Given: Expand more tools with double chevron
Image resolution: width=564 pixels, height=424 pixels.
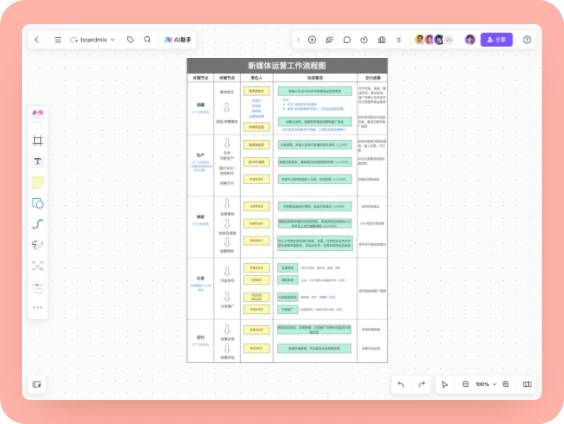Looking at the screenshot, I should (x=399, y=40).
